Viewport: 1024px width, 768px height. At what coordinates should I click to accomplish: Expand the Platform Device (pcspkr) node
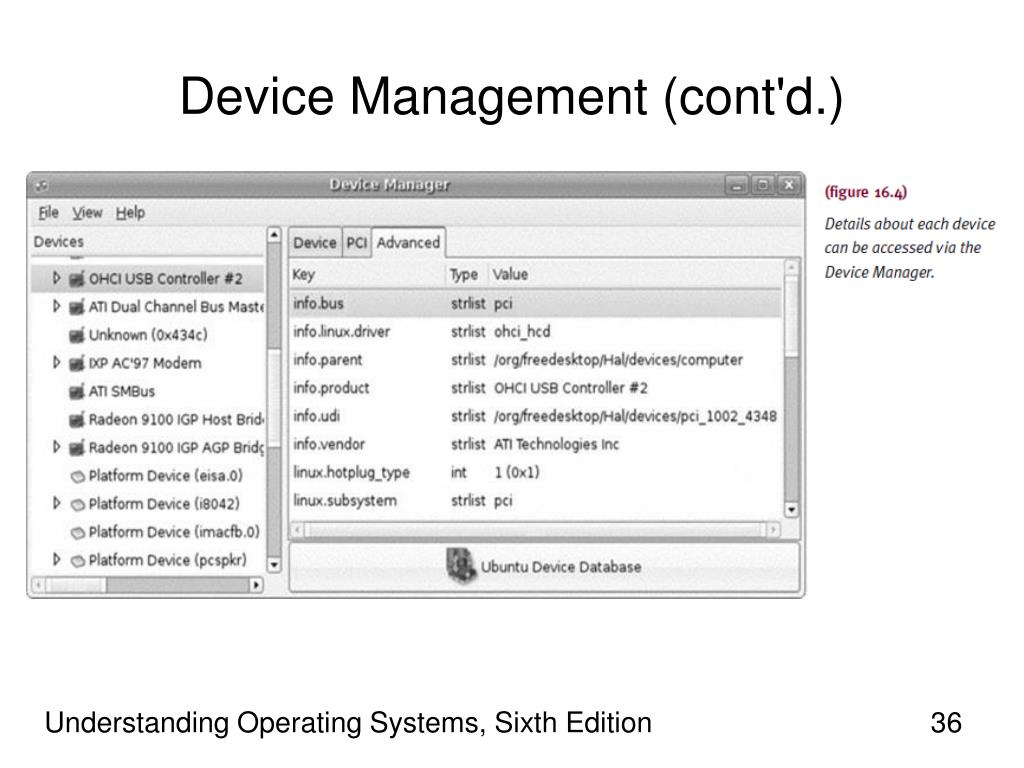click(56, 560)
